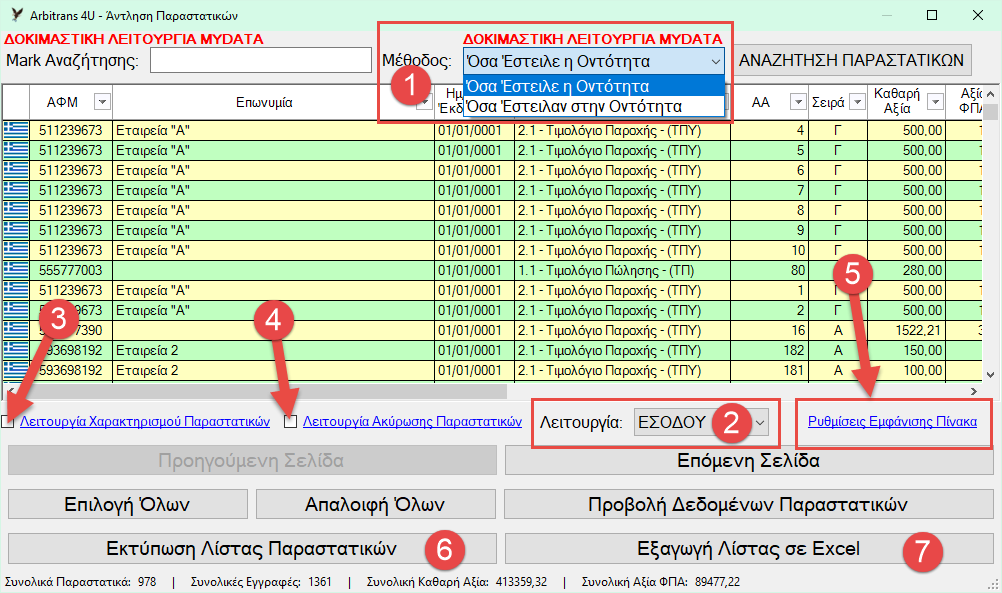The height and width of the screenshot is (593, 1002).
Task: Click the '1.1 - Τιμολόγιο Πώλησης - (ΤΠ)' cell
Action: click(x=622, y=270)
